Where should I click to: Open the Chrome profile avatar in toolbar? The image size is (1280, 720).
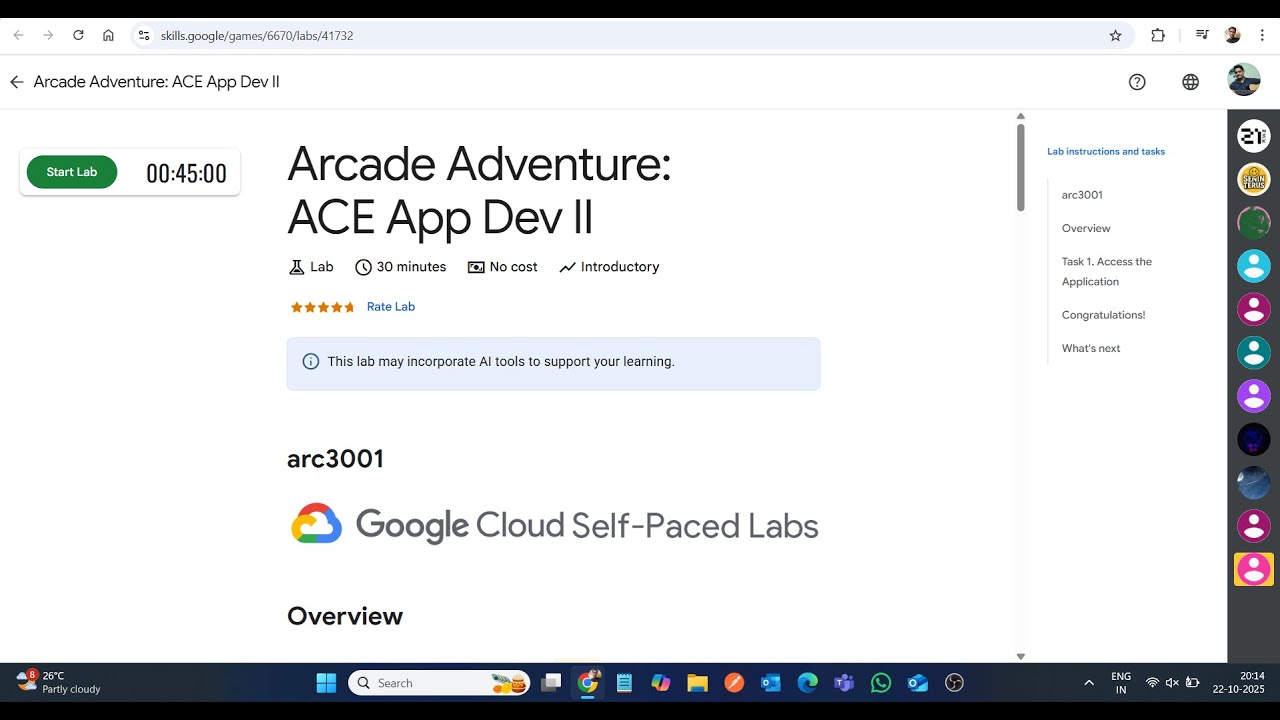point(1232,35)
